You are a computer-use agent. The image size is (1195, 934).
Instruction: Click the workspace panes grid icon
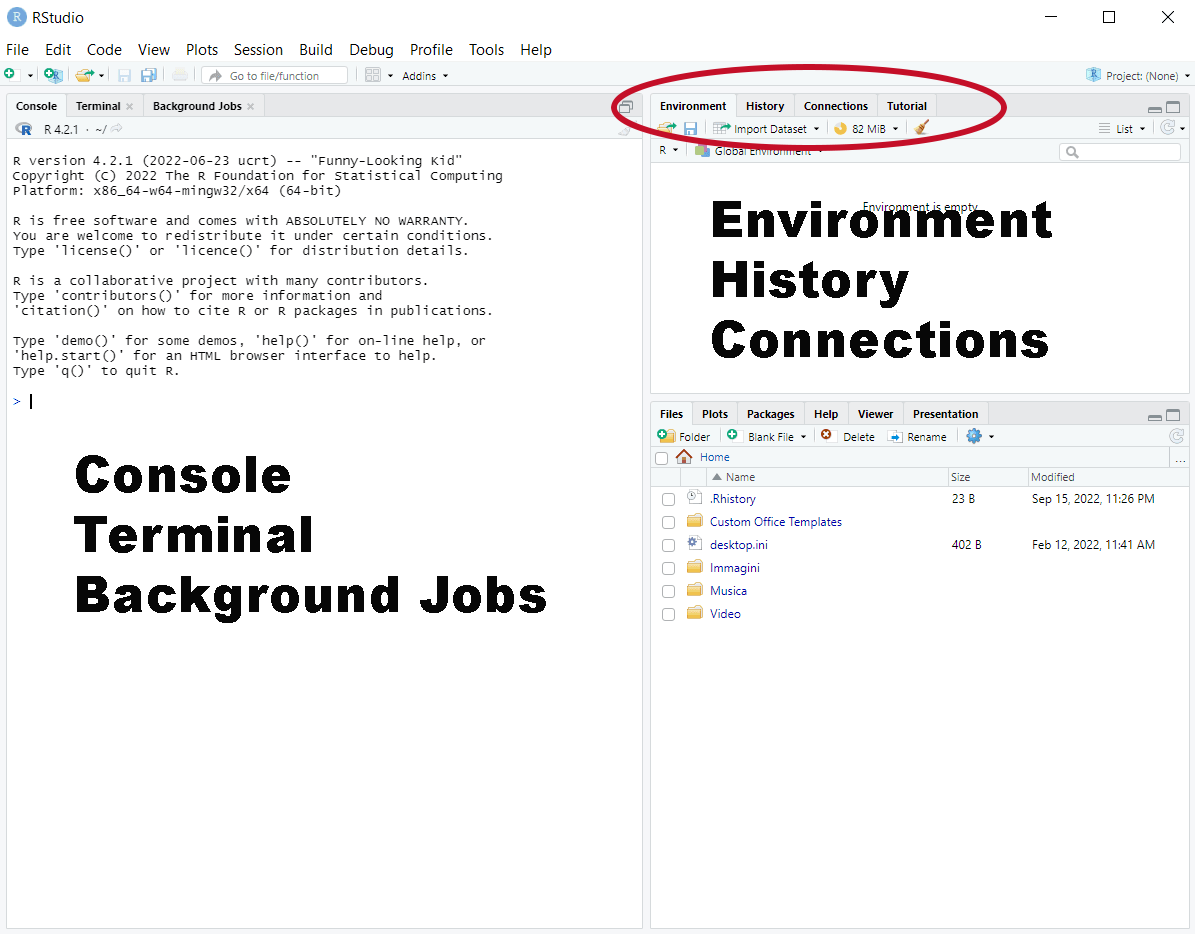point(373,75)
